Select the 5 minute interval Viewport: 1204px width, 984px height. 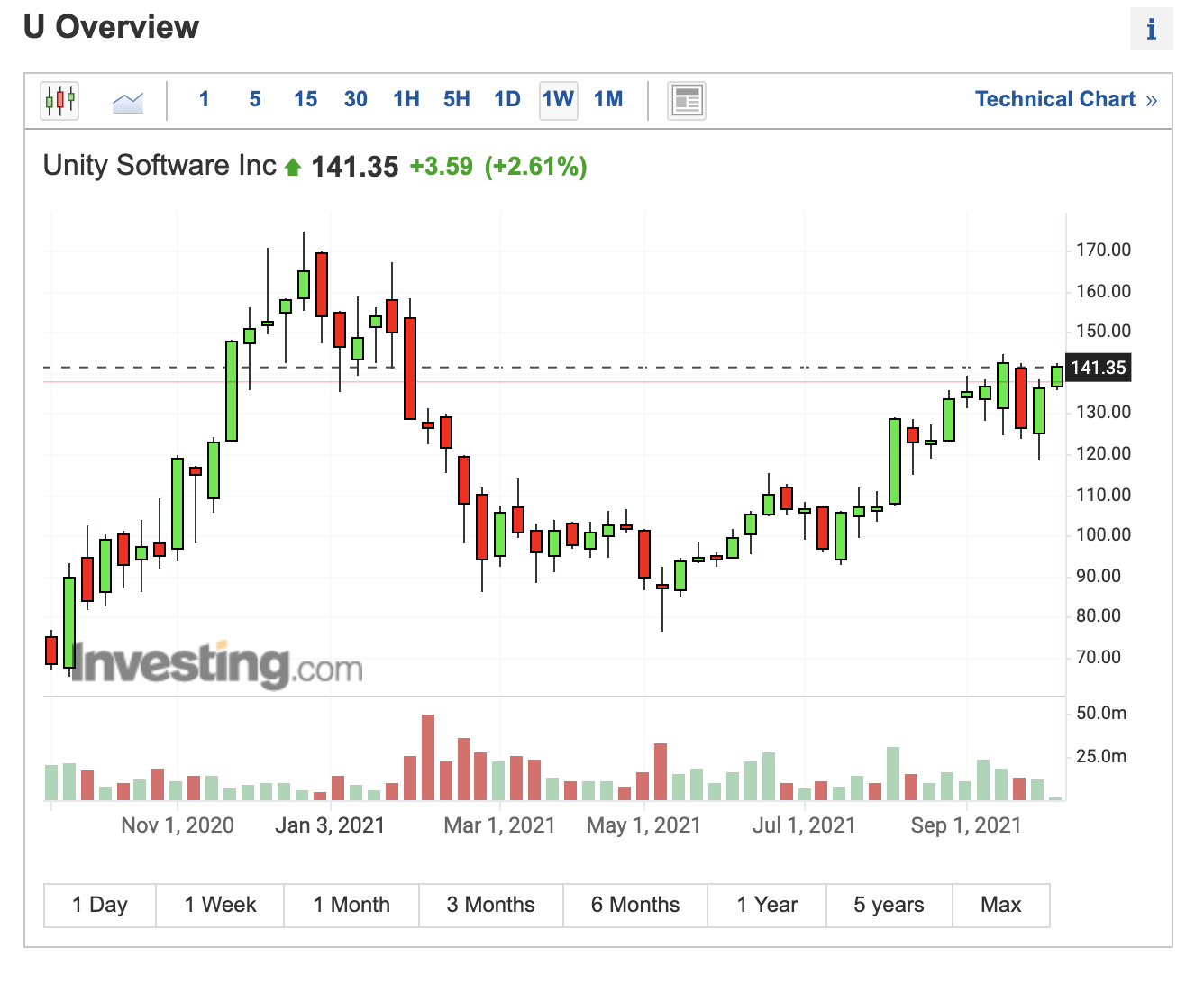click(255, 99)
